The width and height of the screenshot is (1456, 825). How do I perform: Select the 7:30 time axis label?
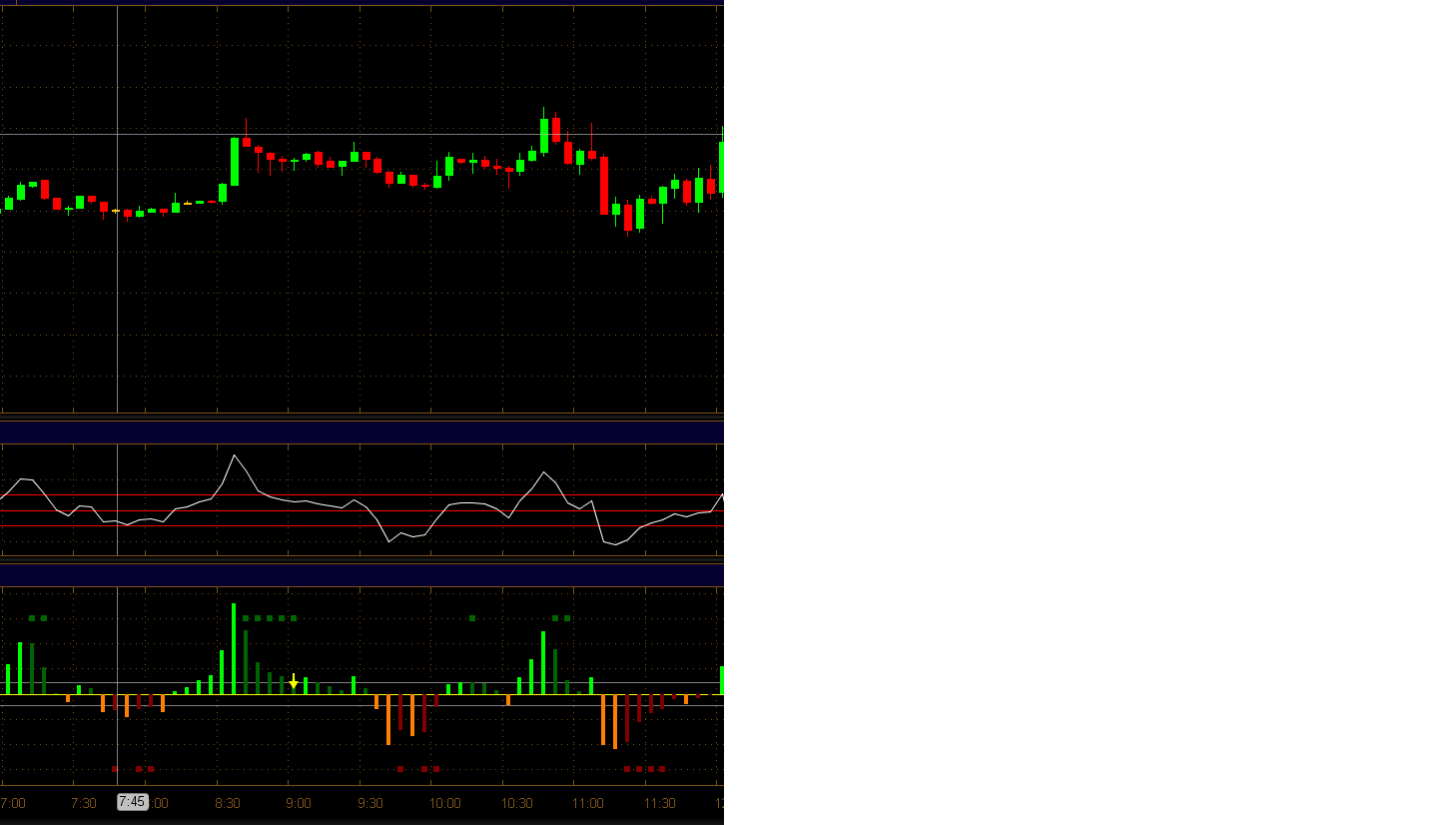[84, 803]
